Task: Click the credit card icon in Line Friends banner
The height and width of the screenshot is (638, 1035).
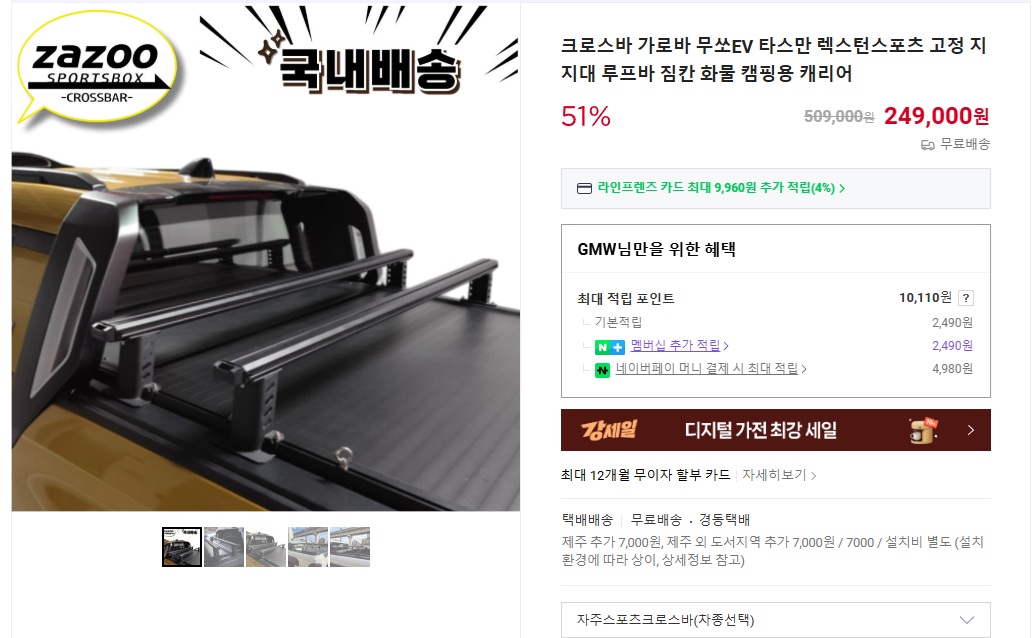Action: click(584, 189)
